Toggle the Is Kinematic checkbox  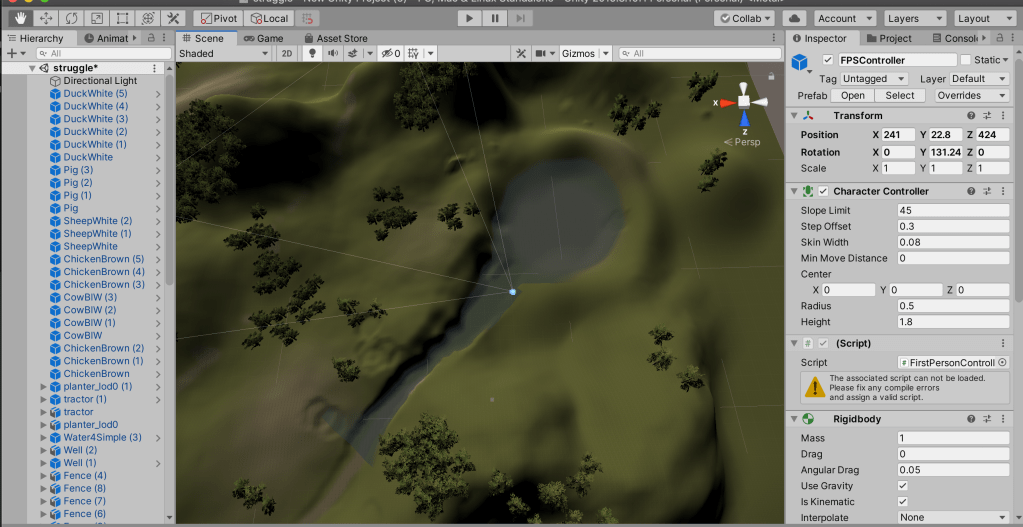[x=903, y=501]
